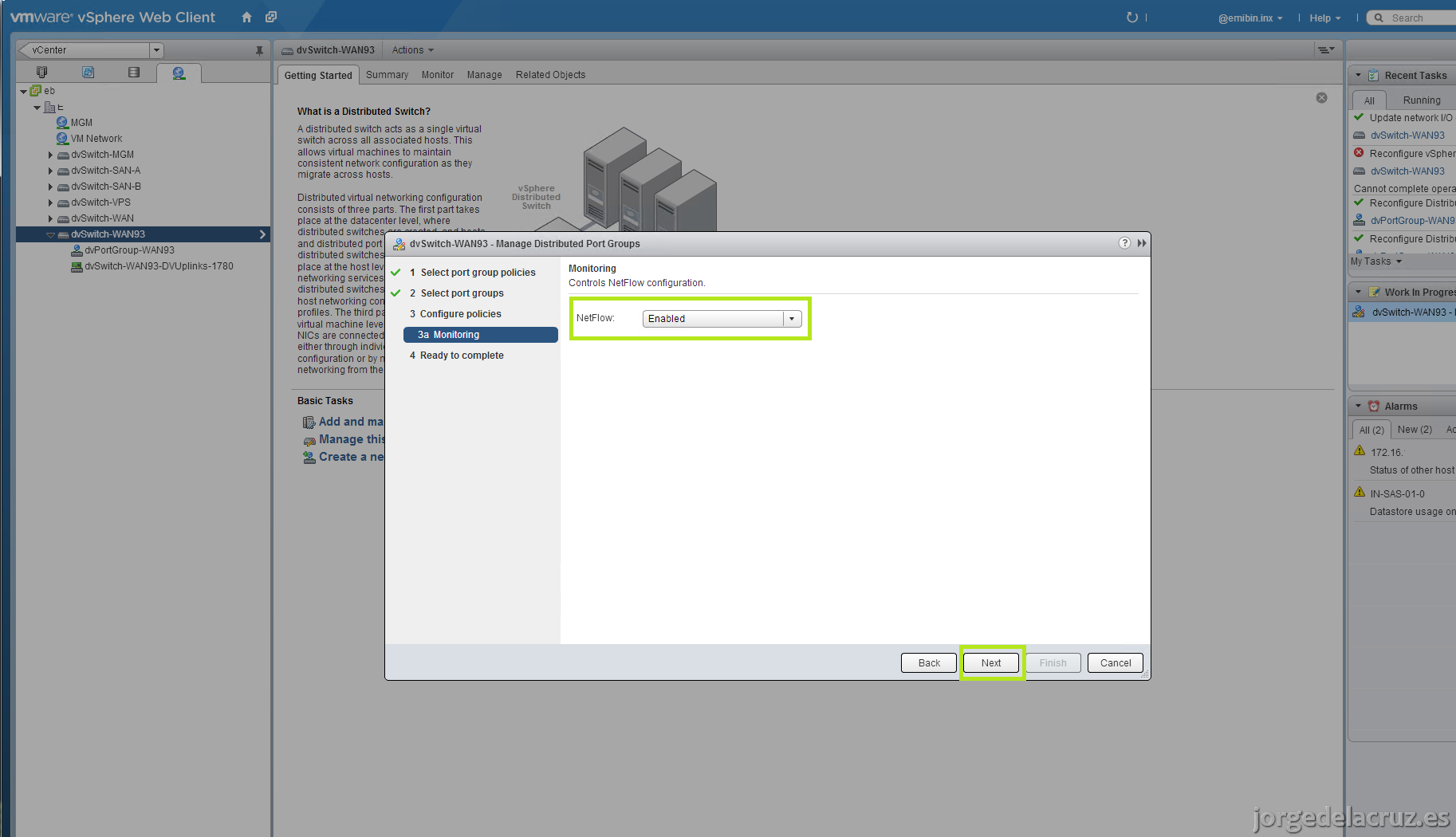
Task: Close the Getting Started info panel
Action: (x=1321, y=98)
